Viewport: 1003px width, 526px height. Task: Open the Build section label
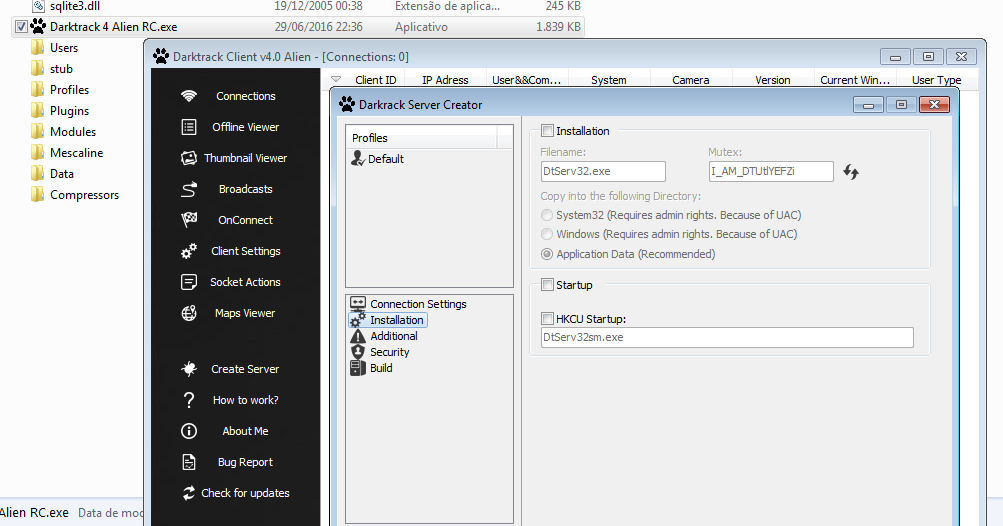click(x=381, y=368)
